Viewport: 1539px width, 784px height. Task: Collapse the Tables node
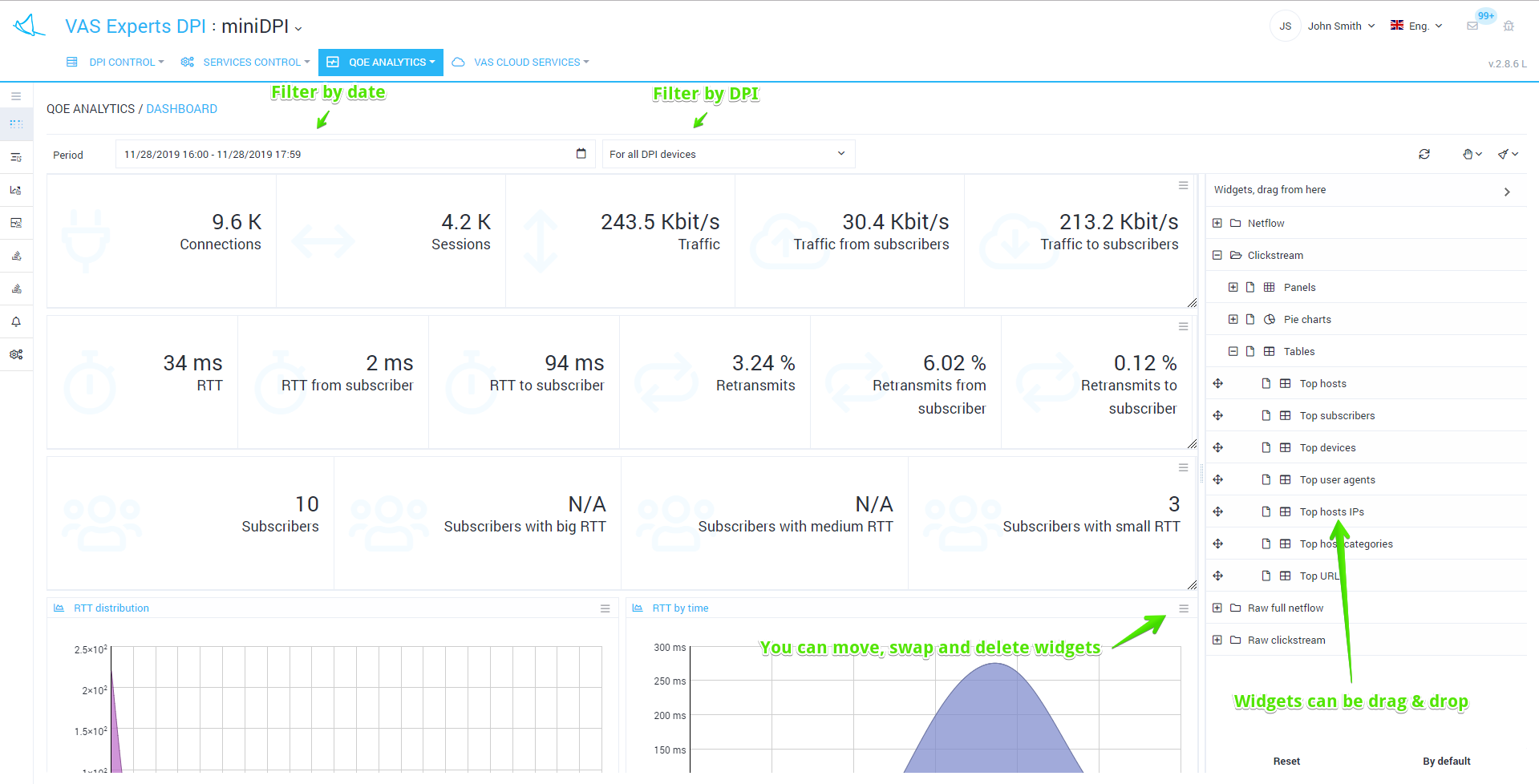pos(1233,352)
